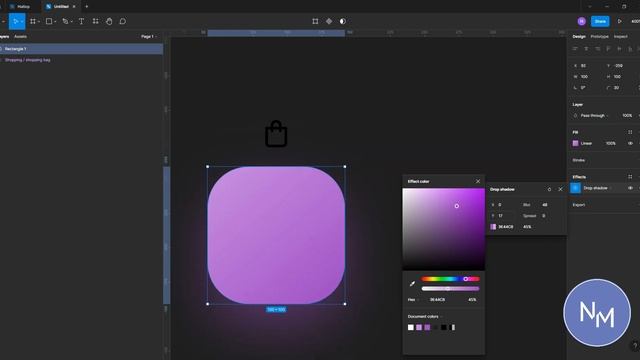
Task: Open the Hex color format dropdown
Action: point(413,300)
